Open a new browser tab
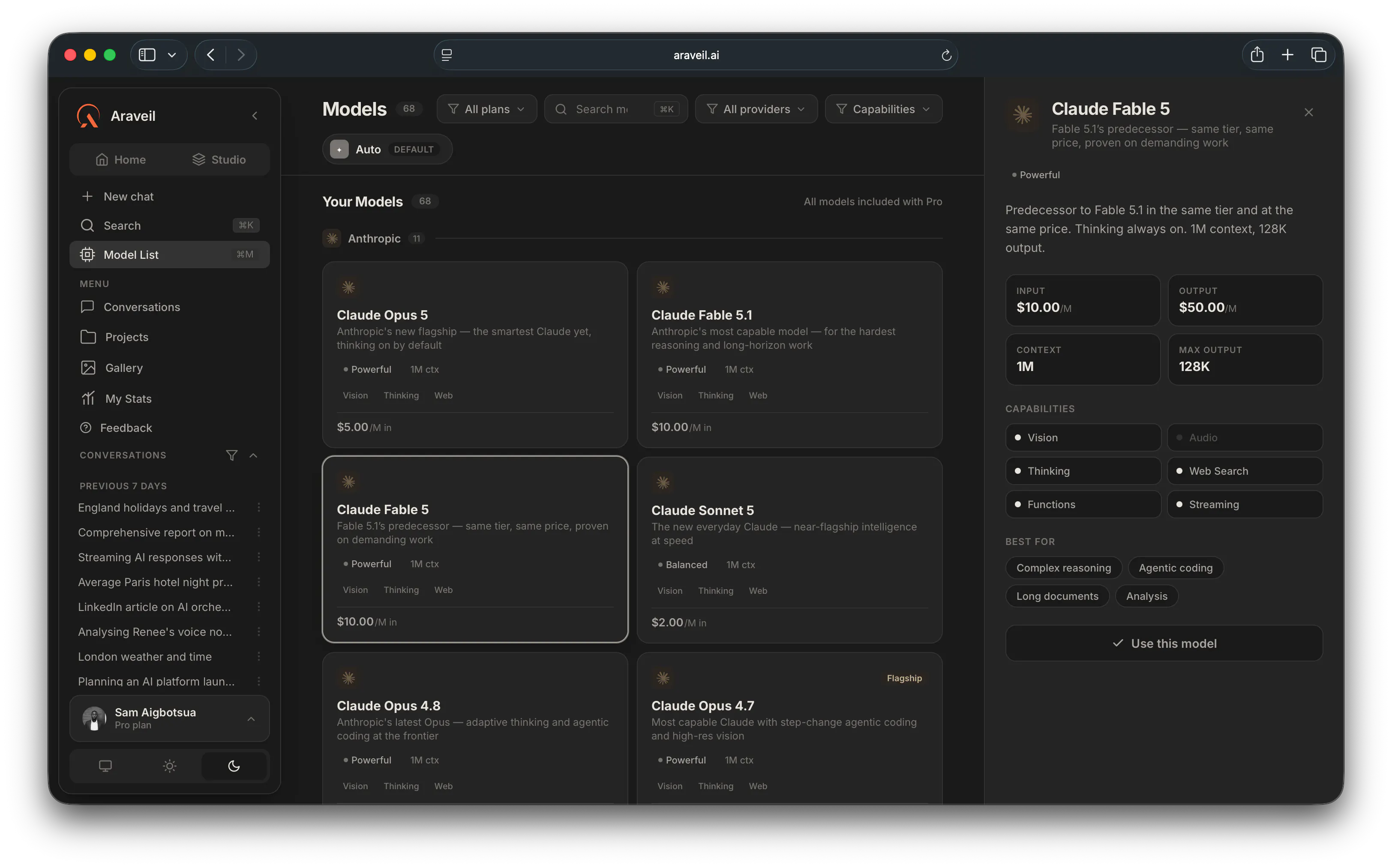This screenshot has width=1392, height=868. [x=1287, y=54]
